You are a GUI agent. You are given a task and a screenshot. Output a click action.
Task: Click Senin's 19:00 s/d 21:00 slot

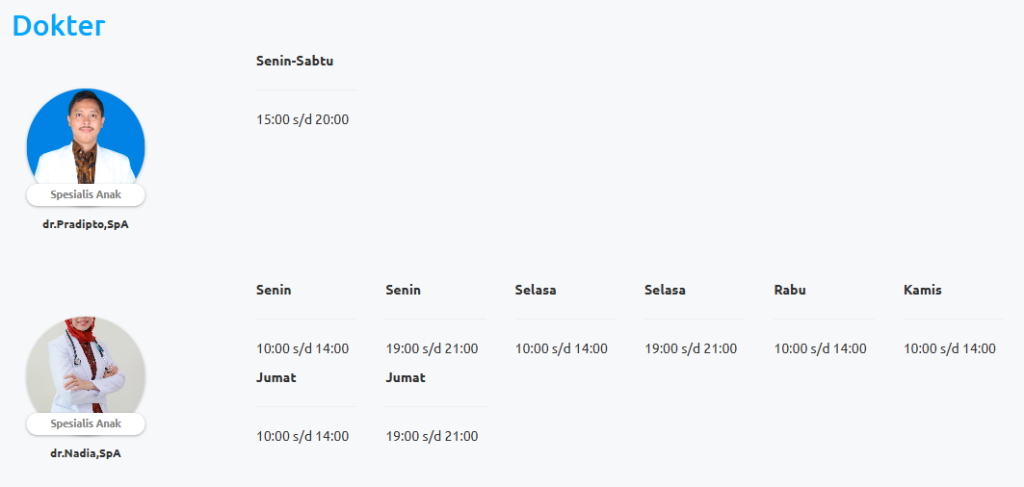(x=432, y=349)
